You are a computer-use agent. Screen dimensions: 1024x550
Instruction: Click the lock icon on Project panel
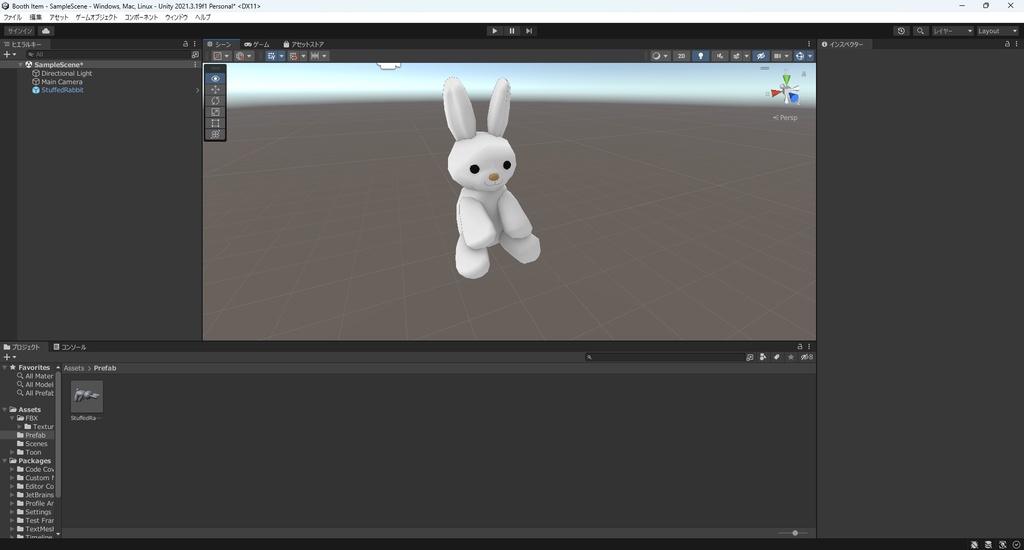click(x=799, y=347)
